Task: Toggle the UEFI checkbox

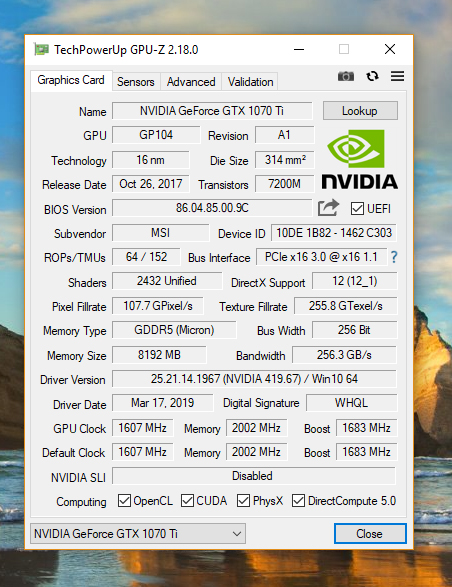Action: [x=357, y=209]
